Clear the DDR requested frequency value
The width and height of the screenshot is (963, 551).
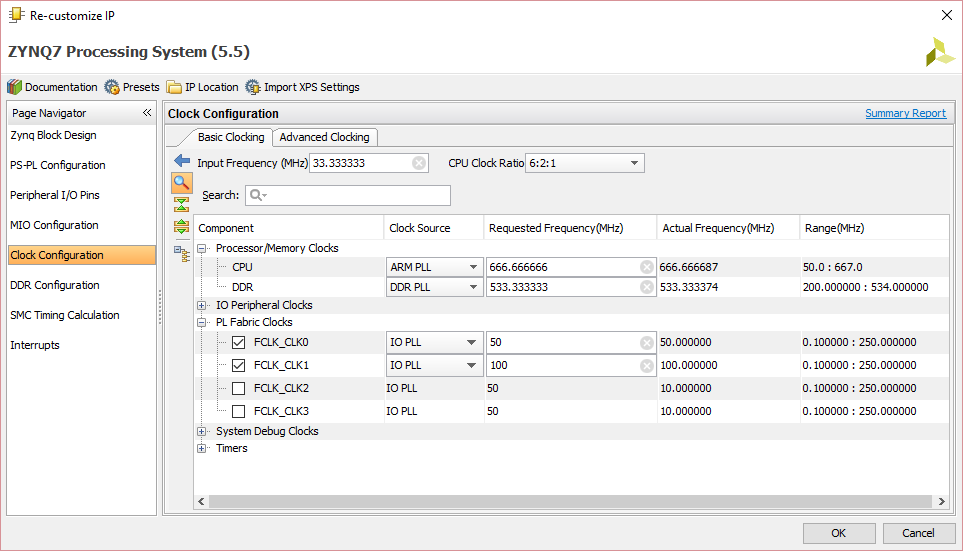click(647, 287)
